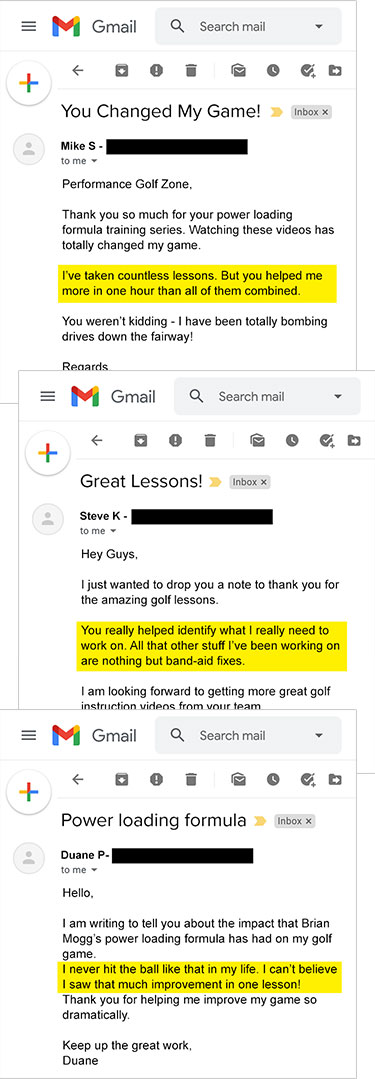Screen dimensions: 375x1079
Task: Click the Gmail logo in the bottom window
Action: [x=65, y=735]
